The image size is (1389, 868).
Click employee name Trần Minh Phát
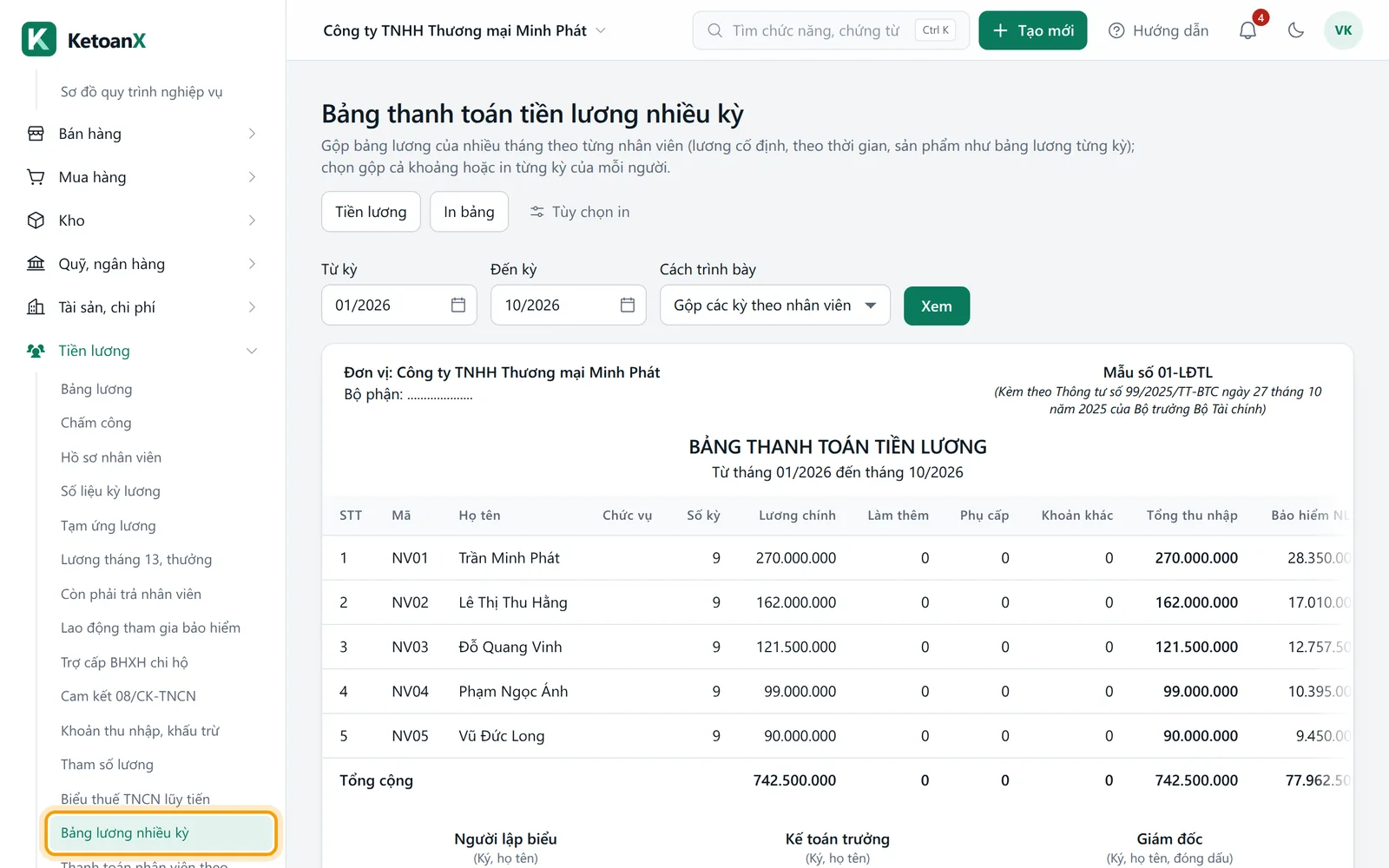(x=509, y=558)
